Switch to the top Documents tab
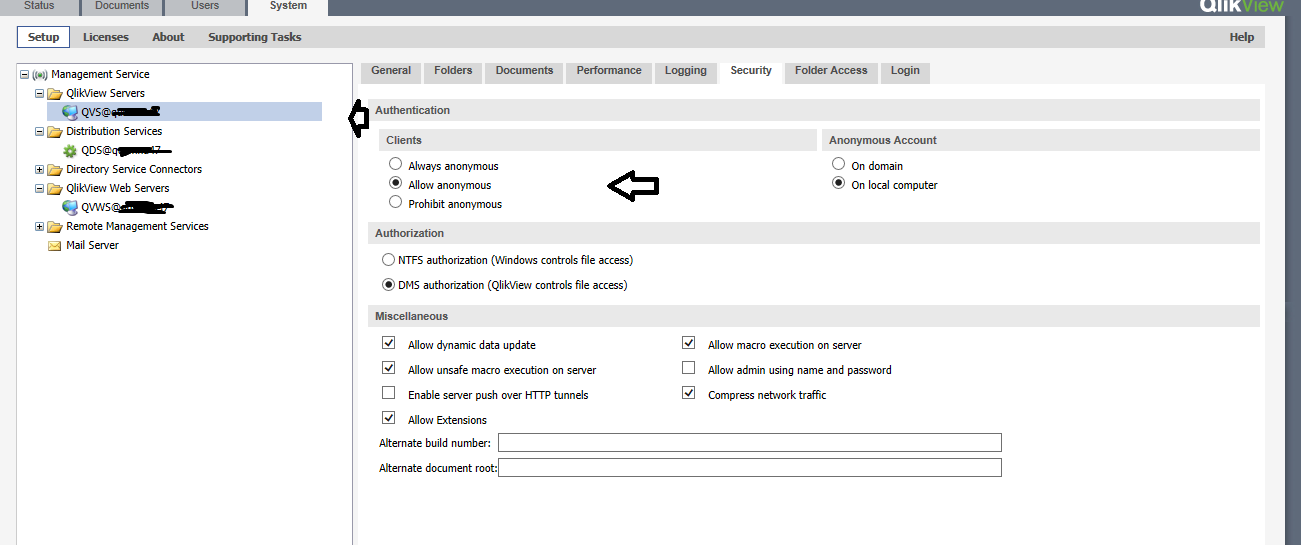Image resolution: width=1301 pixels, height=545 pixels. 121,6
